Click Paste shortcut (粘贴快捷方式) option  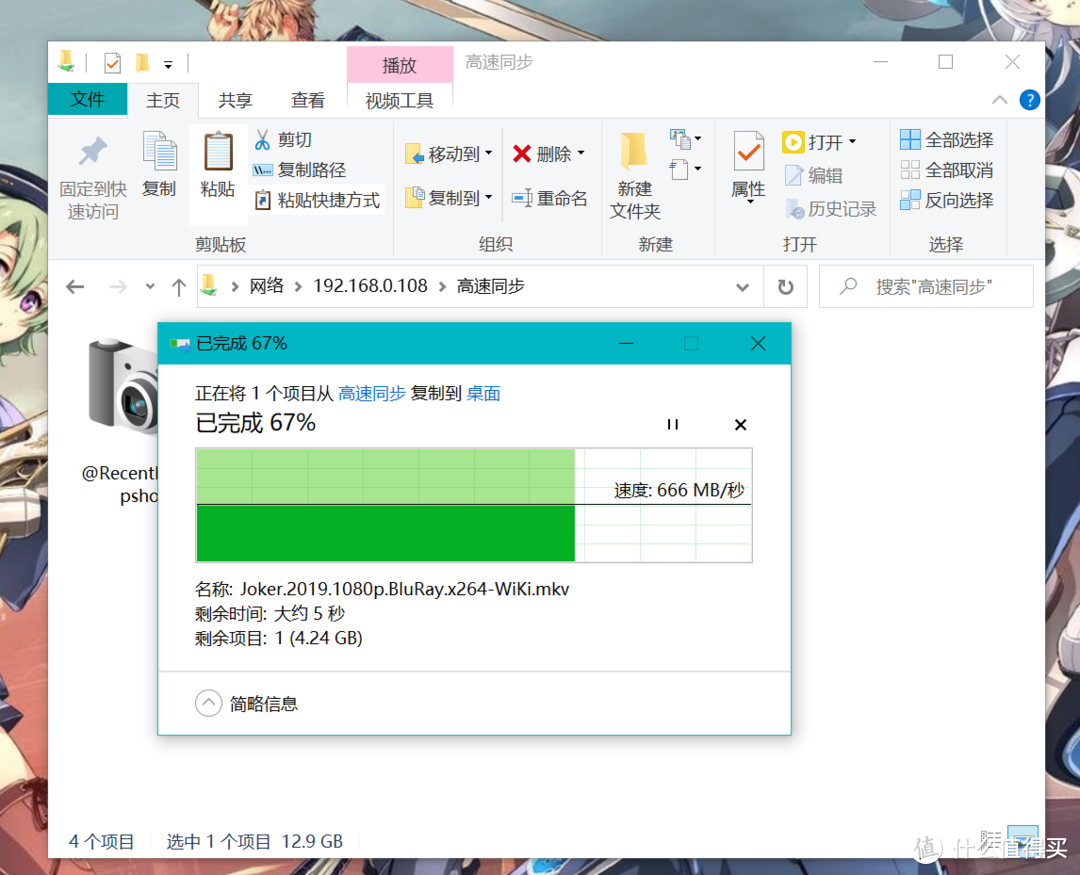point(316,200)
